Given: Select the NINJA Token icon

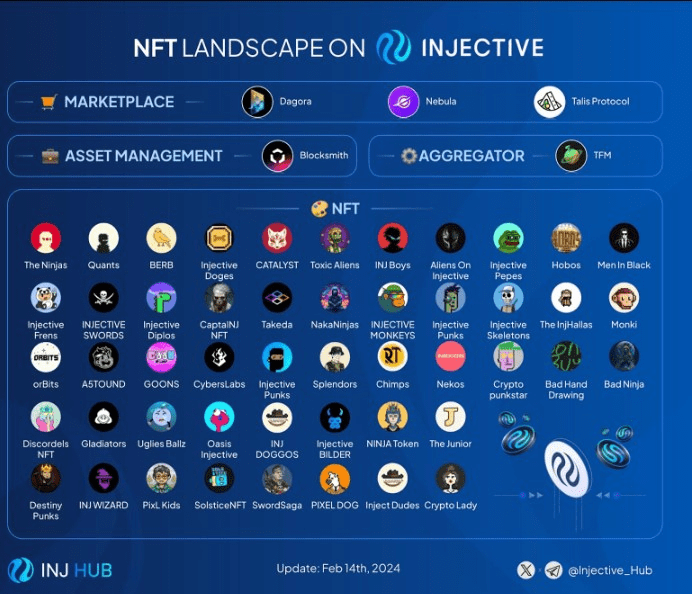Looking at the screenshot, I should point(393,417).
